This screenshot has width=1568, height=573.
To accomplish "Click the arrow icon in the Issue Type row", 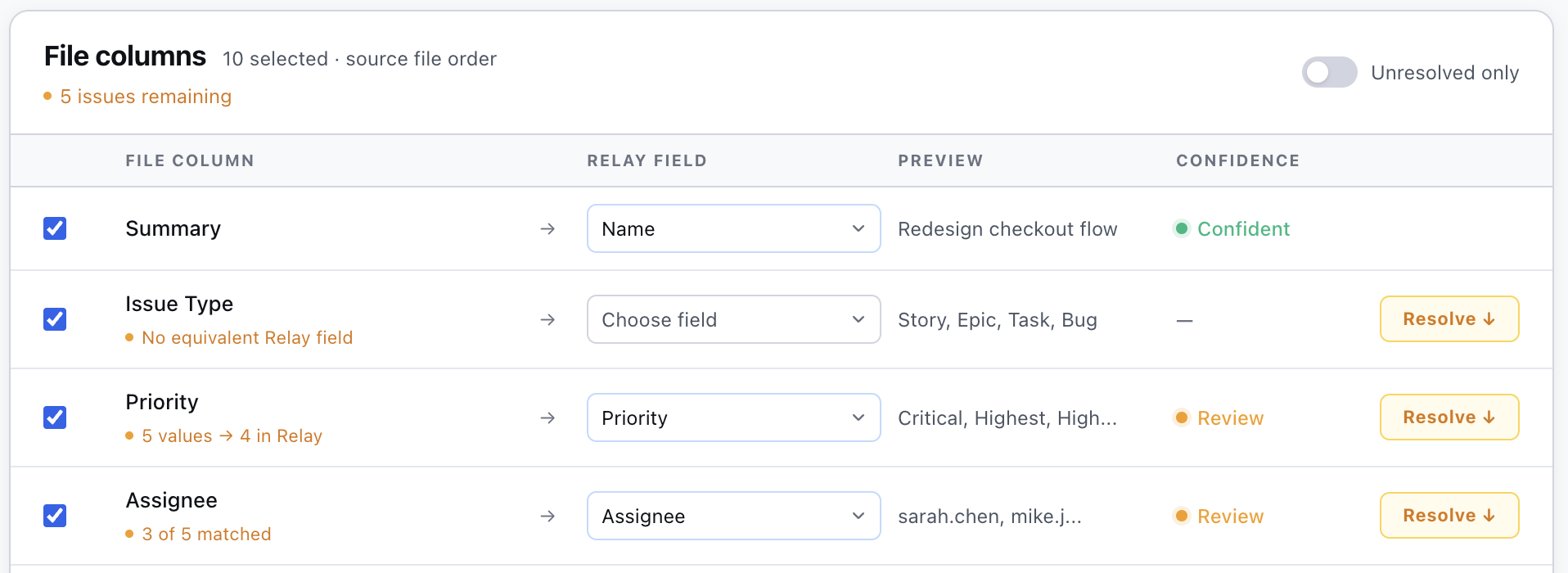I will [x=547, y=319].
